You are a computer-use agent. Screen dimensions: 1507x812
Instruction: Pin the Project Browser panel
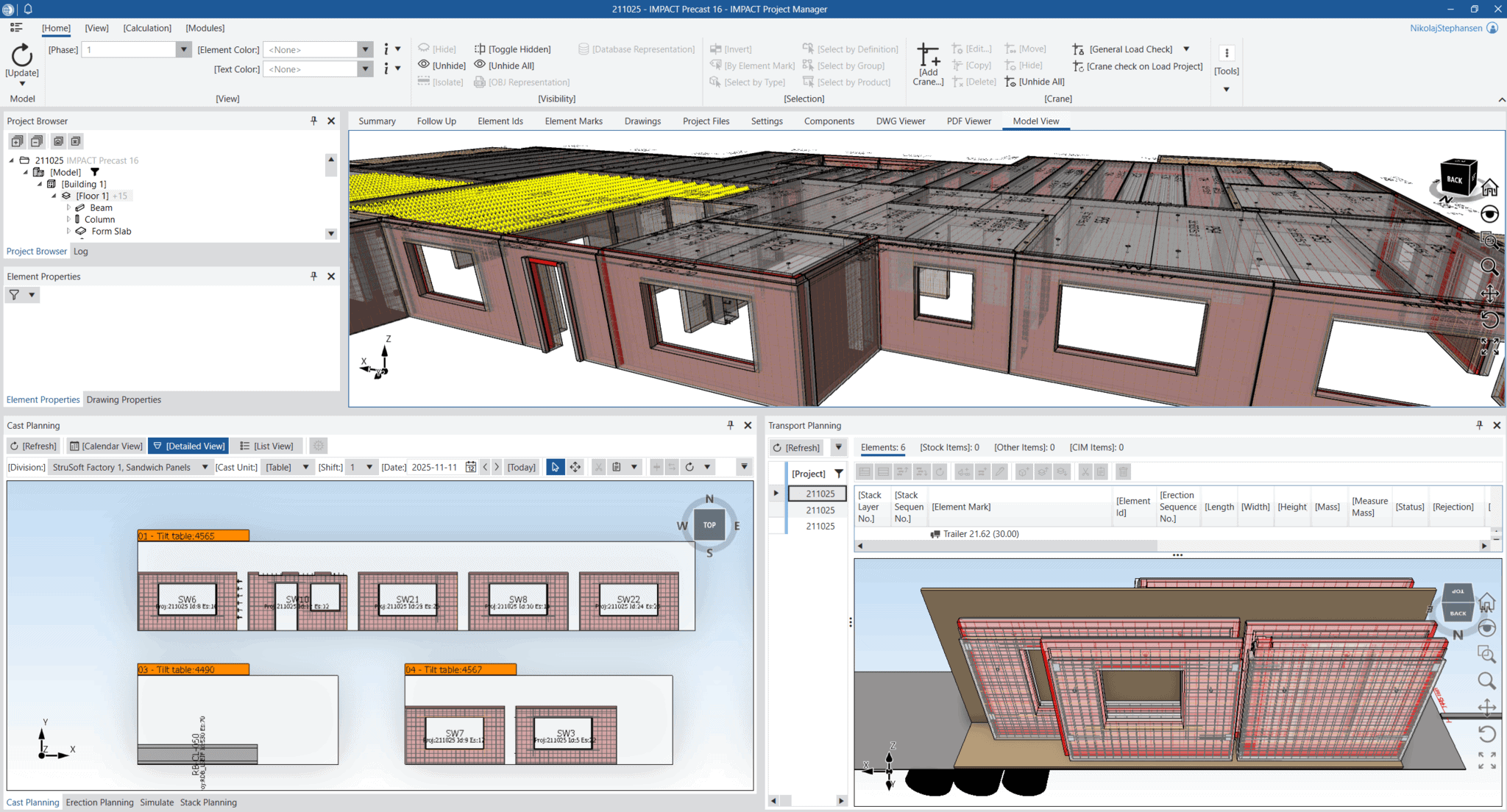313,121
